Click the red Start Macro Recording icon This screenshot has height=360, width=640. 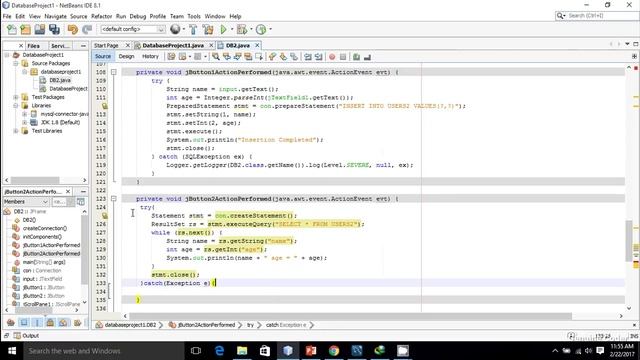[x=332, y=57]
